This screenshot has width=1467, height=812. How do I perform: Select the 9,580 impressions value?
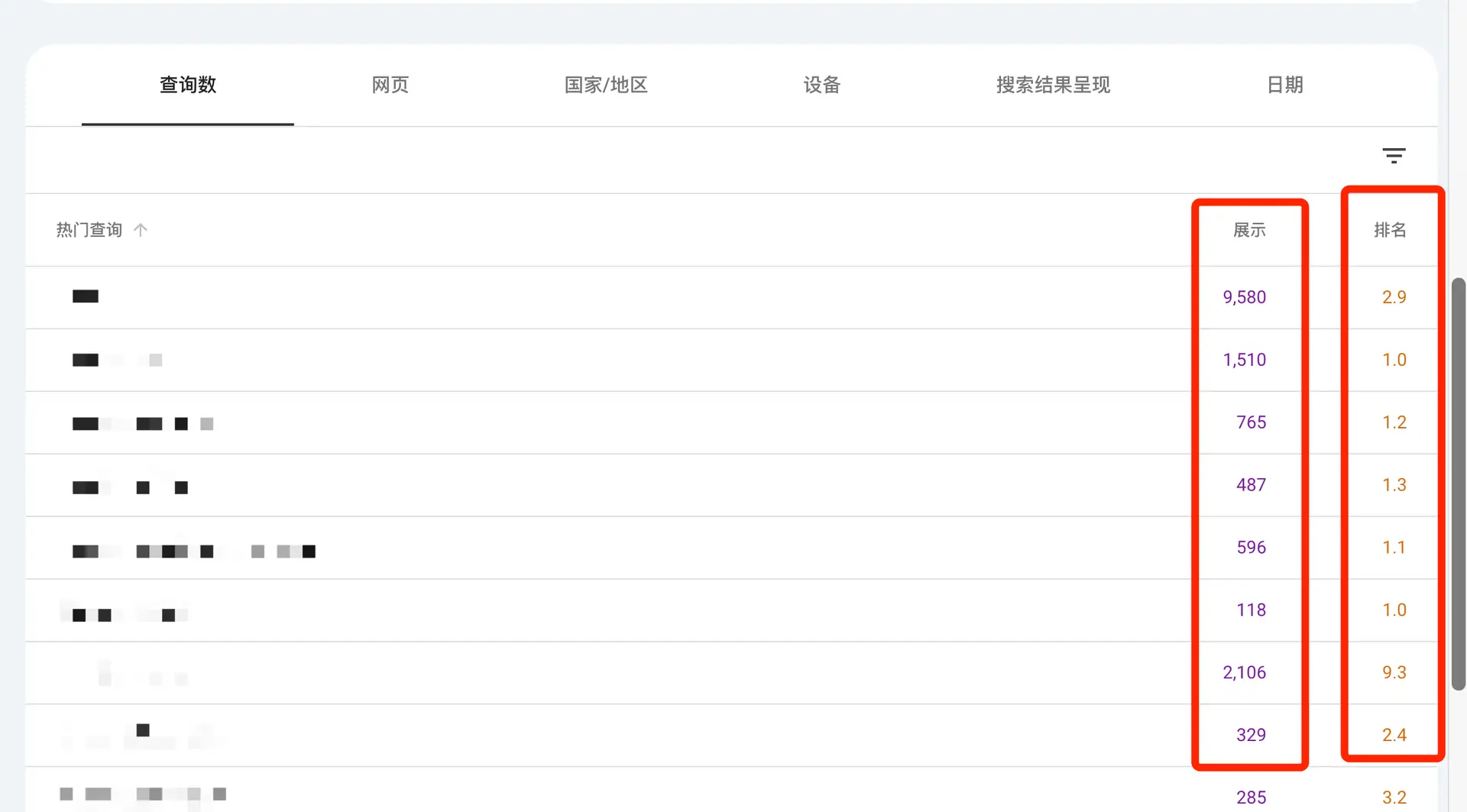click(x=1245, y=297)
